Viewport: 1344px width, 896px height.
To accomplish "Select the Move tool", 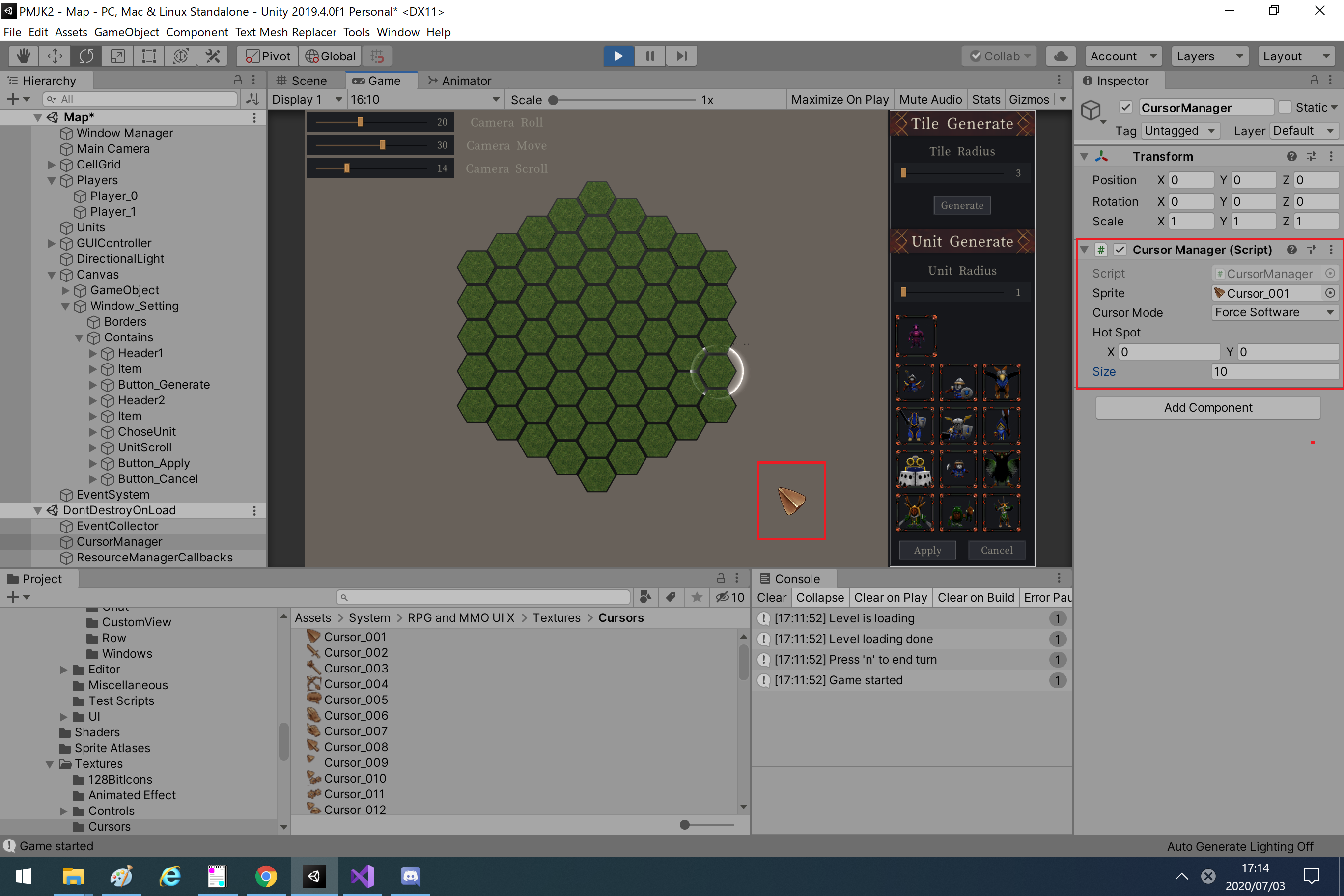I will click(x=55, y=56).
